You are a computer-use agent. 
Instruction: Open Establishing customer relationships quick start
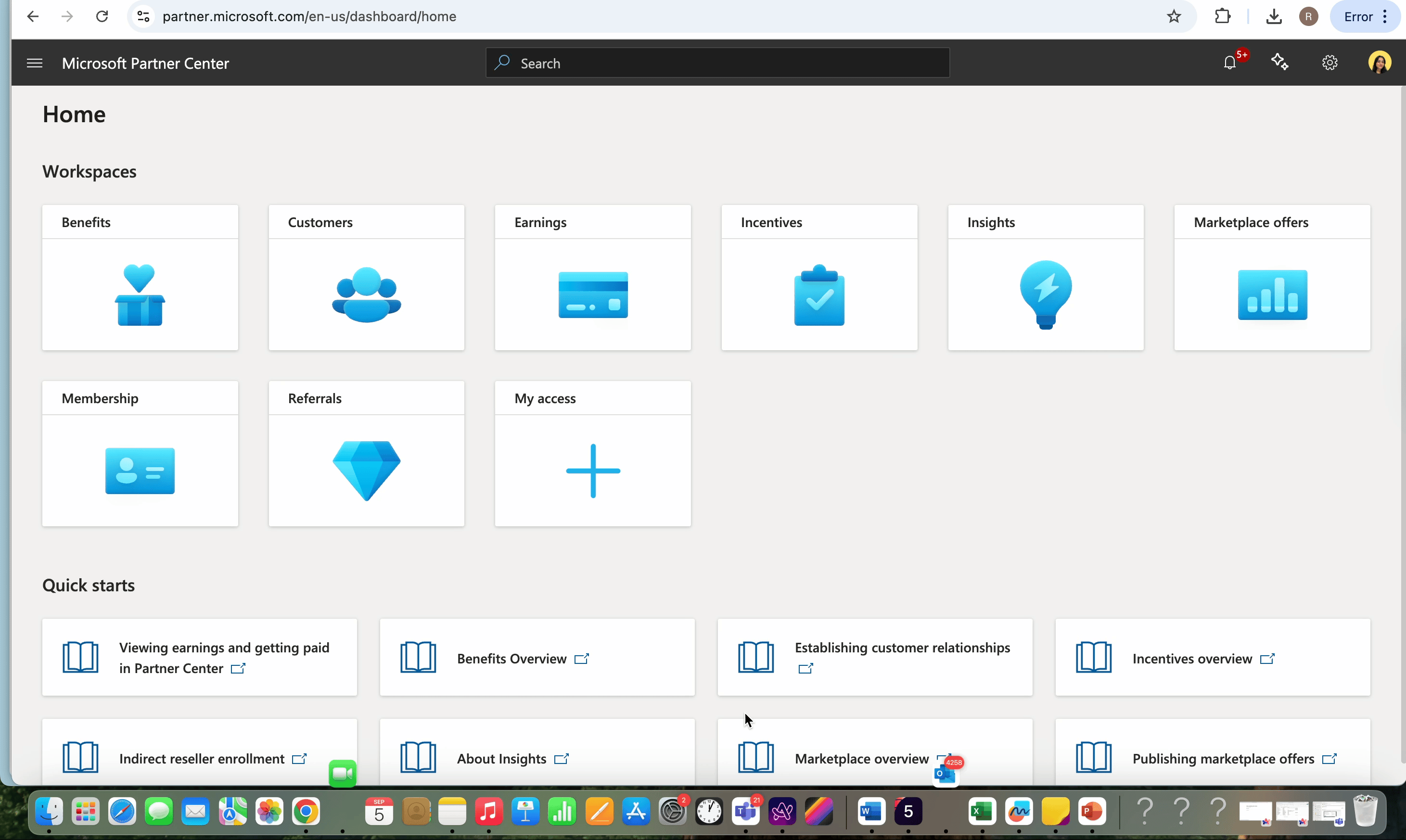875,657
